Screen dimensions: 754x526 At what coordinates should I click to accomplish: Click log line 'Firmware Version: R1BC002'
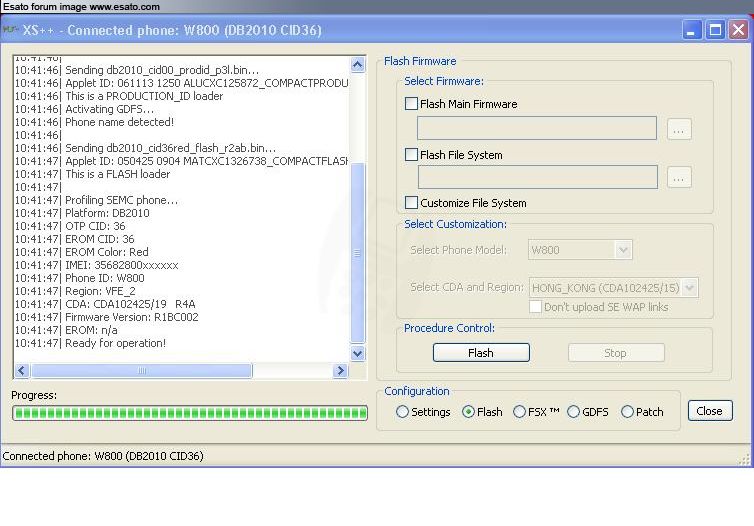[x=132, y=317]
